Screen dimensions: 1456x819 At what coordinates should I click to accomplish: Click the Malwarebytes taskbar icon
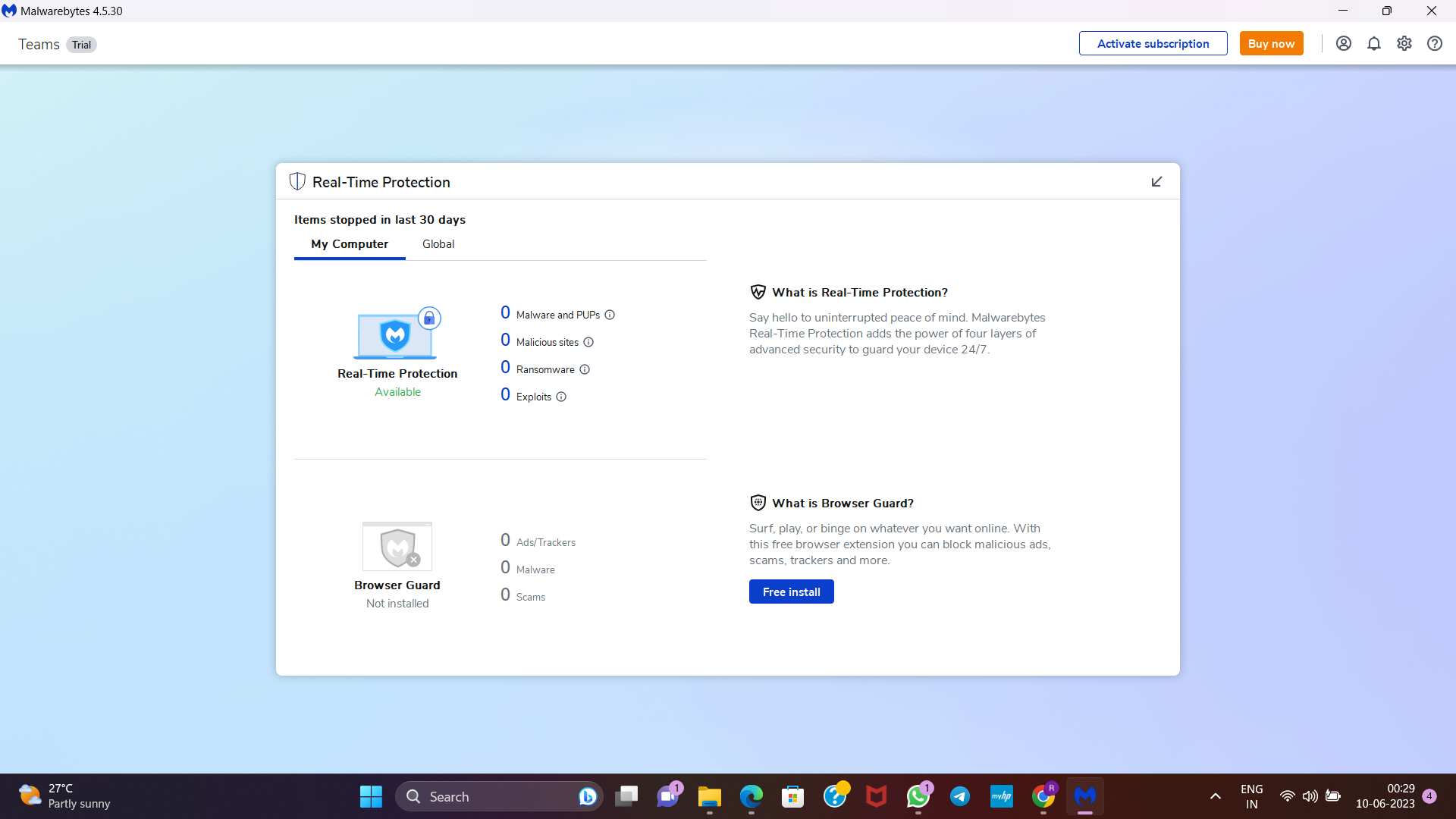pyautogui.click(x=1085, y=796)
